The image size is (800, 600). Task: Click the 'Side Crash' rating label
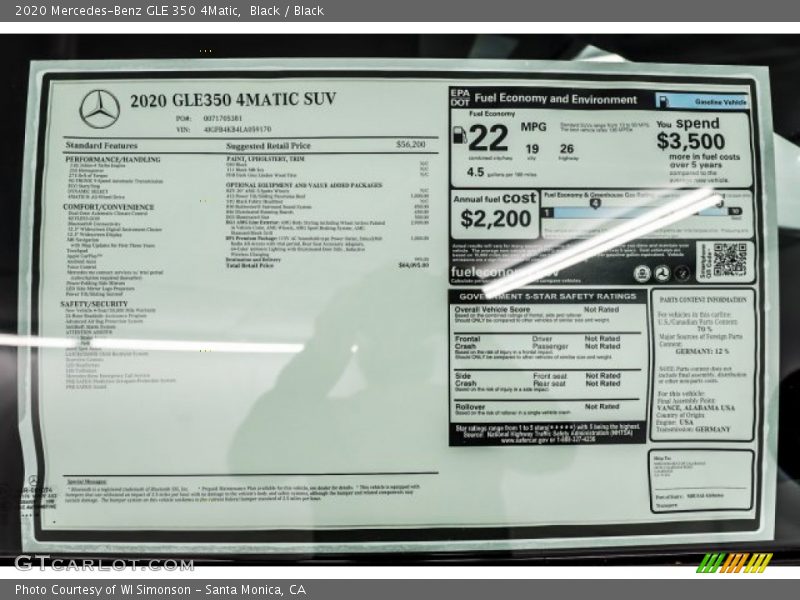click(x=465, y=380)
